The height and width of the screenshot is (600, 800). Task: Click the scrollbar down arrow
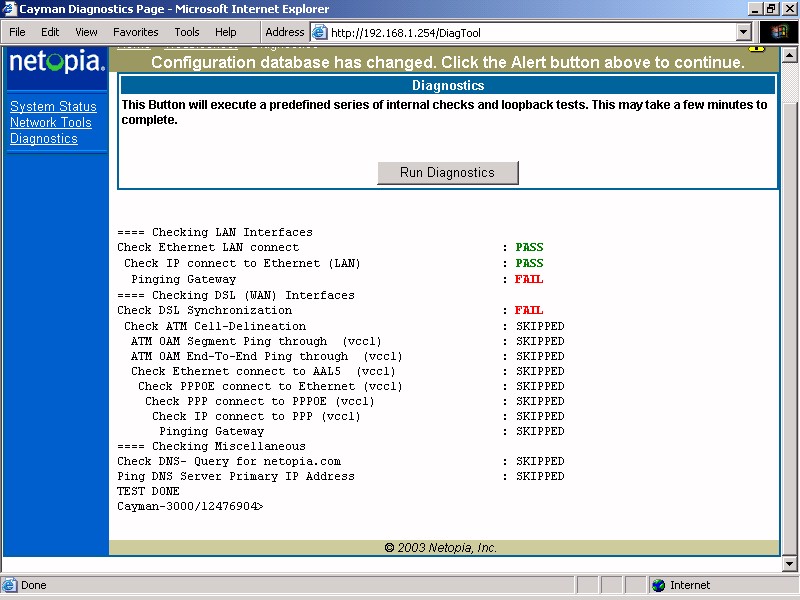pyautogui.click(x=789, y=564)
